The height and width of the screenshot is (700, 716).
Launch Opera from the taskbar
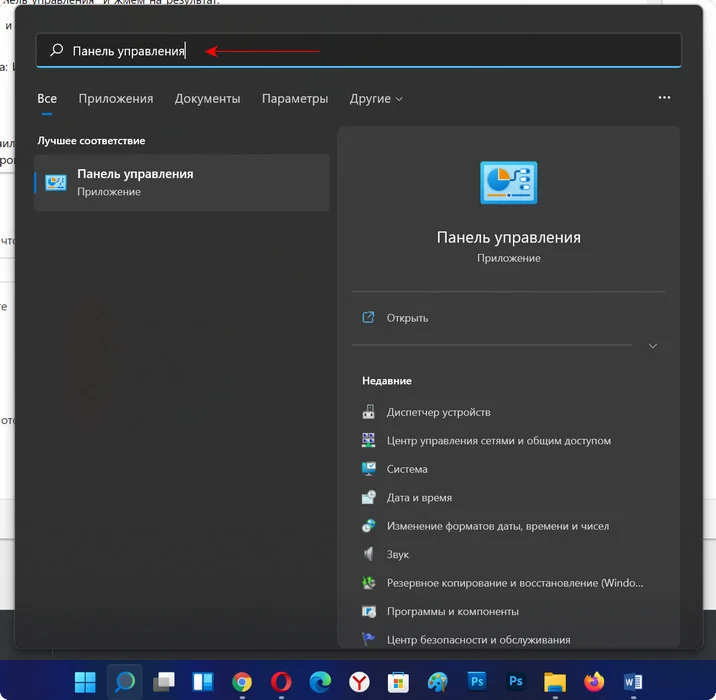point(281,682)
